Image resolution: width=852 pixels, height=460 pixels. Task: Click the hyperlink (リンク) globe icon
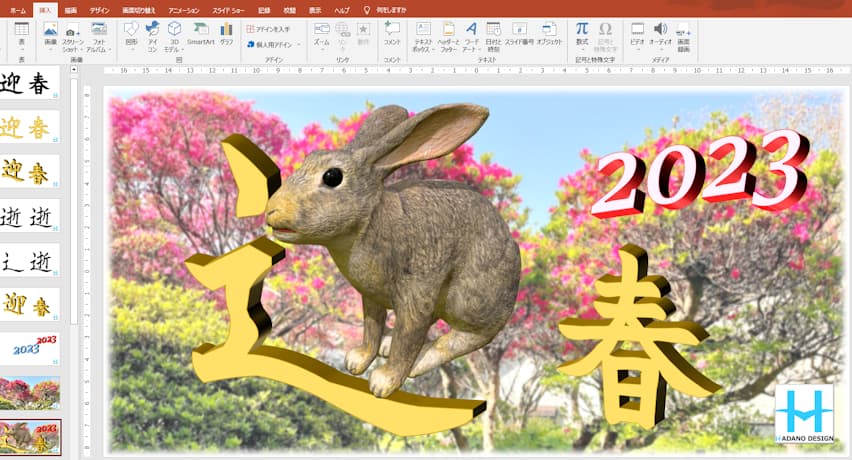[x=342, y=29]
